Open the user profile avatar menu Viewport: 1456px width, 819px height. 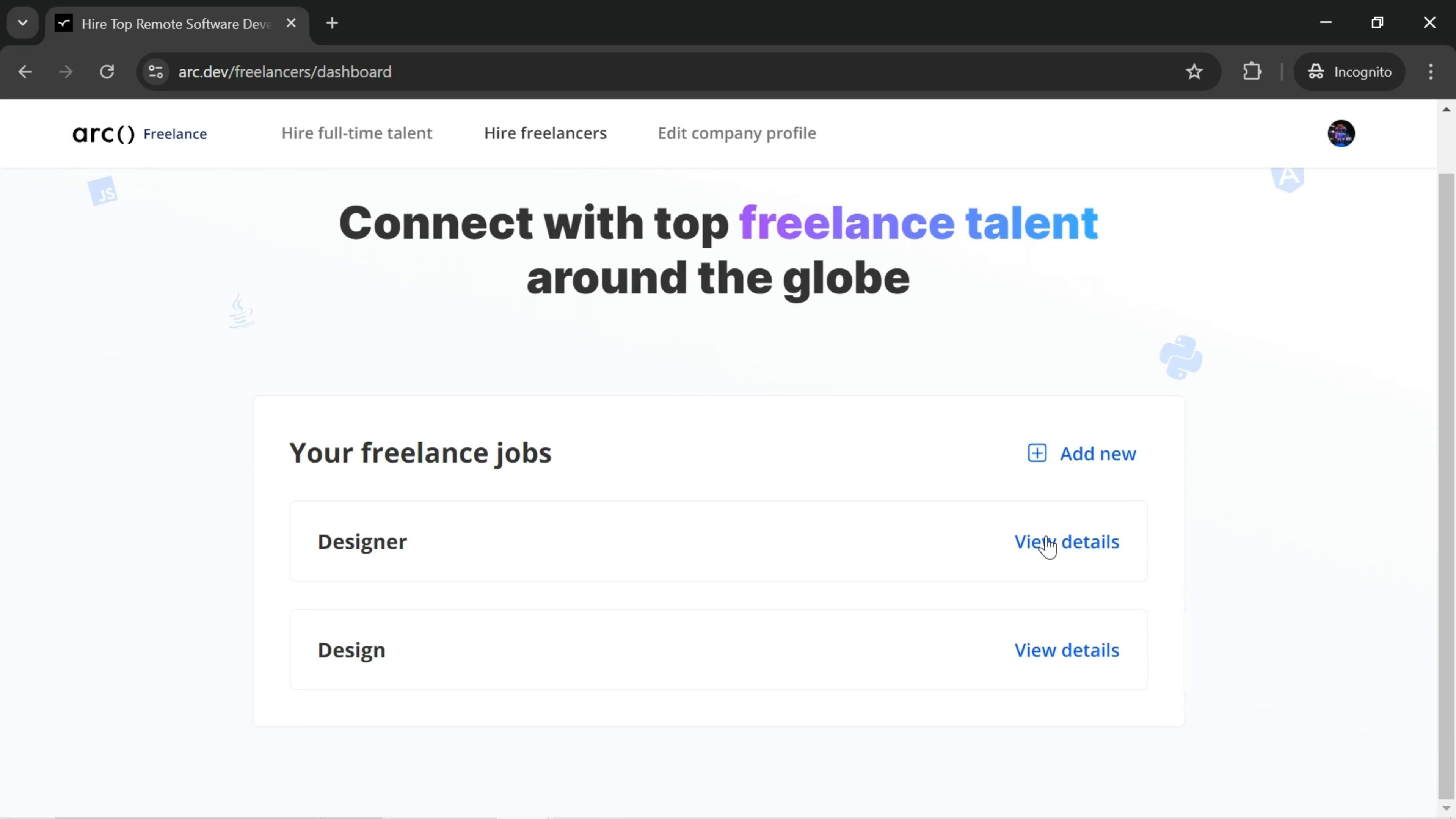click(x=1342, y=133)
